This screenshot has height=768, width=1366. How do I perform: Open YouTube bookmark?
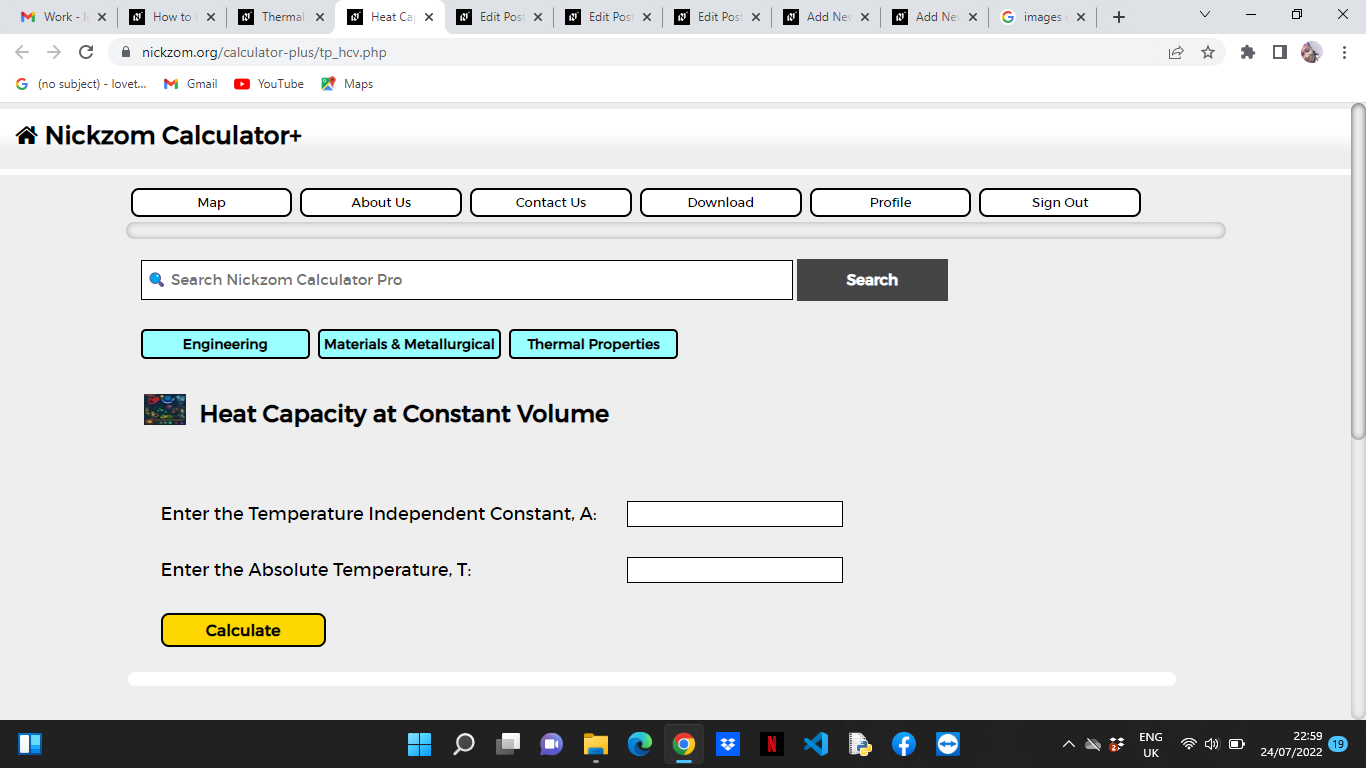point(269,84)
